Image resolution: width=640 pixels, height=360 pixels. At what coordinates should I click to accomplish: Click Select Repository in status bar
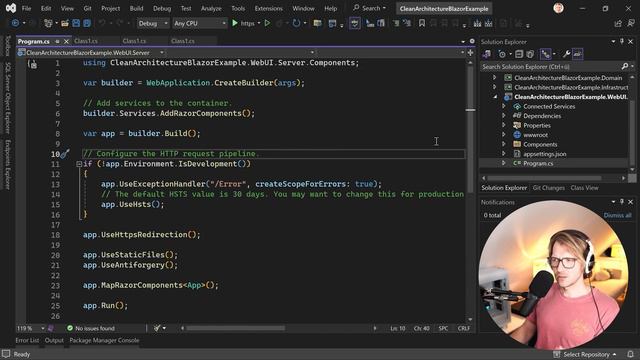coord(586,354)
